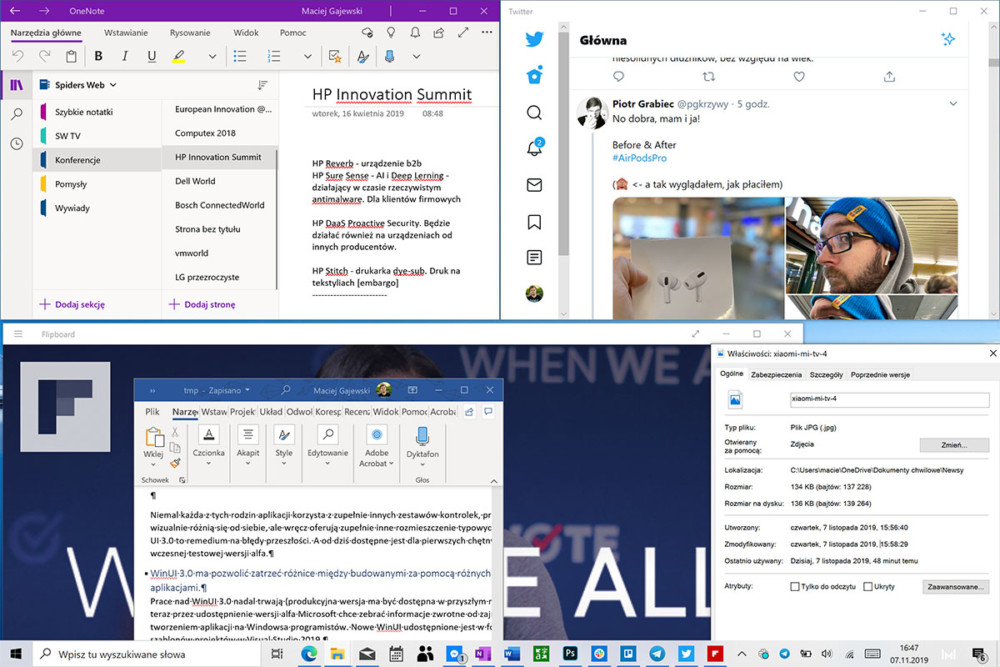Start dictation microphone in OneNote
The height and width of the screenshot is (667, 1000).
(x=389, y=56)
